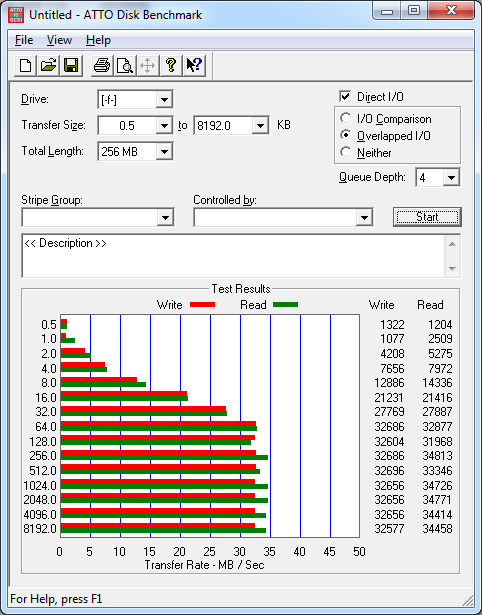
Task: Open Print Preview from the toolbar
Action: (x=124, y=65)
